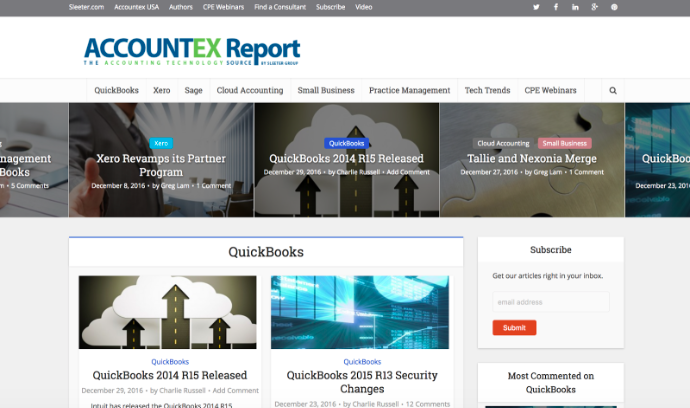Click Cloud Accounting tag on slider

tap(503, 143)
